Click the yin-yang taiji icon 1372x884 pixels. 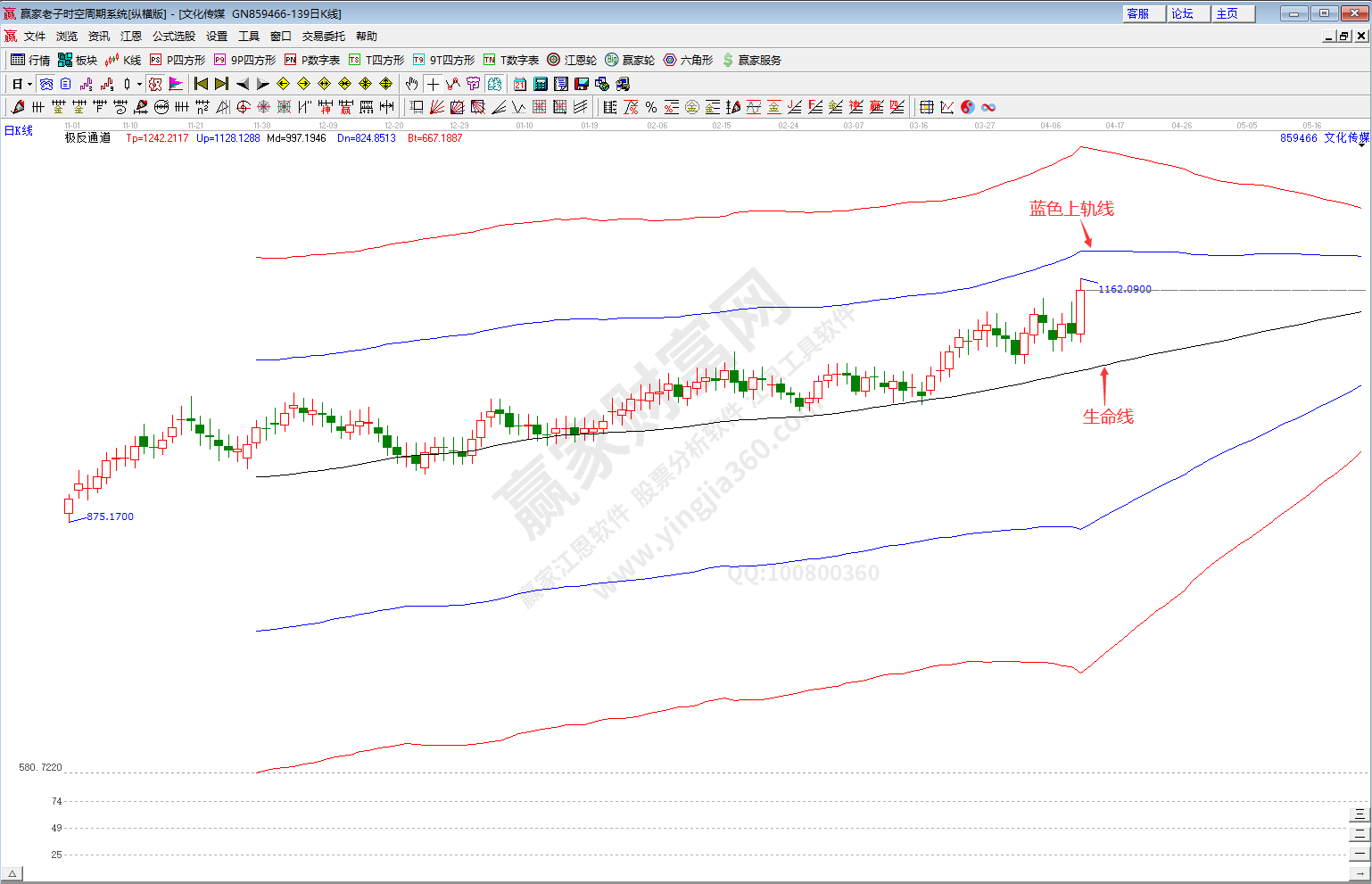(x=968, y=107)
